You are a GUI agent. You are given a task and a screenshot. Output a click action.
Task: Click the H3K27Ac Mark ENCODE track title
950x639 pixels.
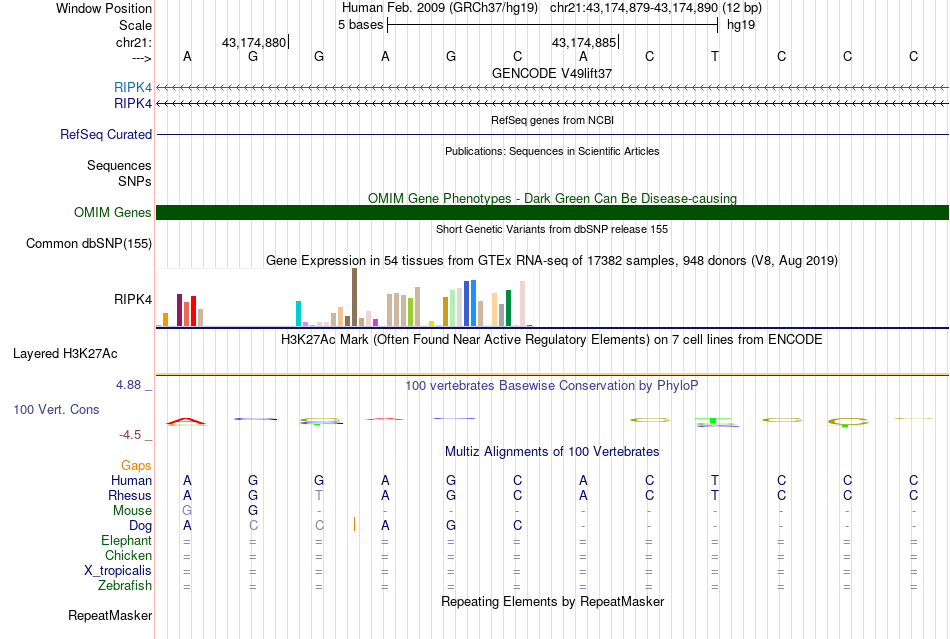[552, 339]
